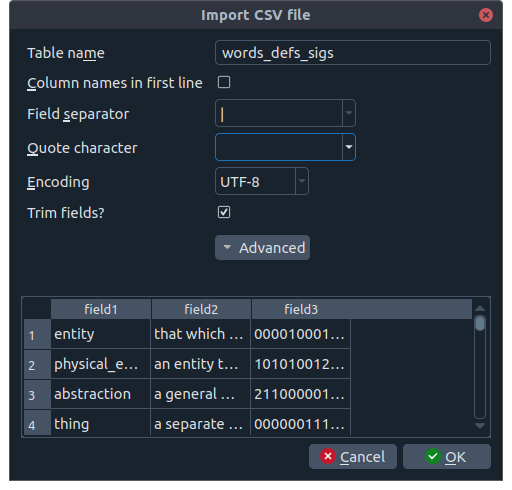Open the Field separator dropdown arrow
Screen dimensions: 512x490
[349, 113]
